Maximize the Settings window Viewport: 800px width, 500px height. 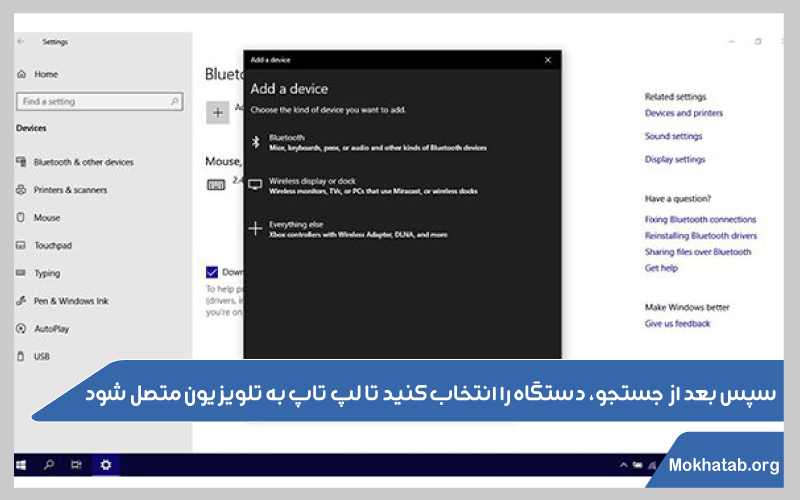(758, 42)
